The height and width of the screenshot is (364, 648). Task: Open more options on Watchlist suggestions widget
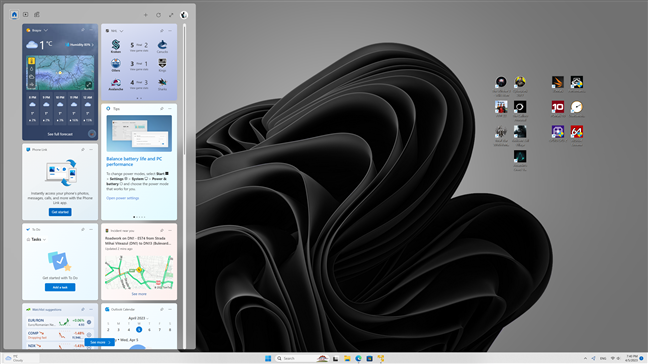(x=91, y=309)
